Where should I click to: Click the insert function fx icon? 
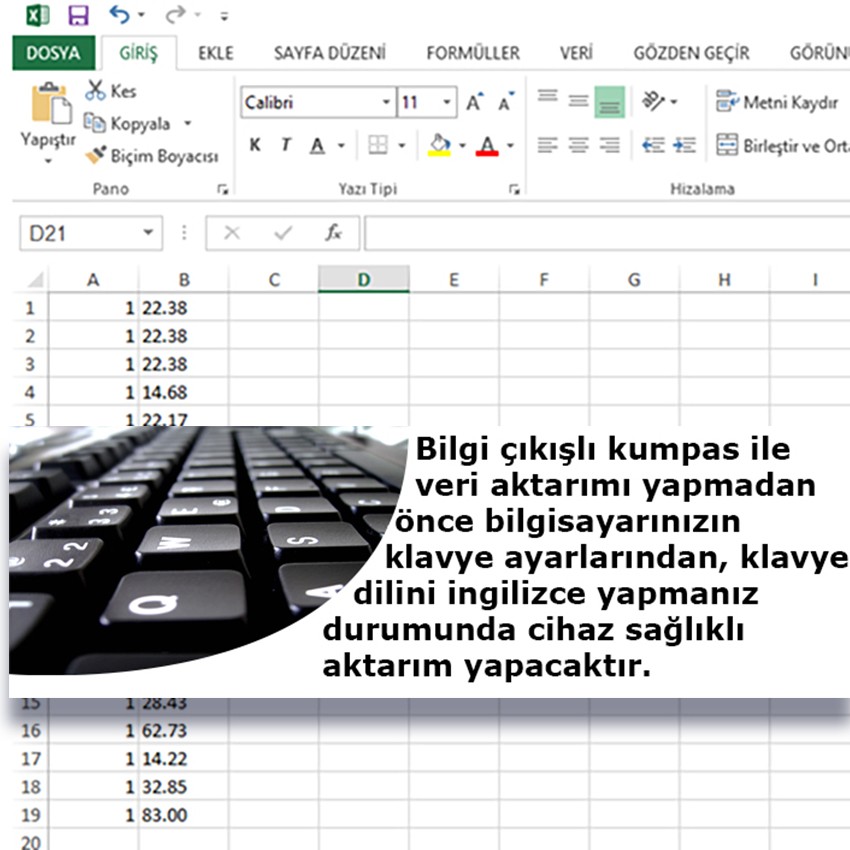pyautogui.click(x=334, y=233)
